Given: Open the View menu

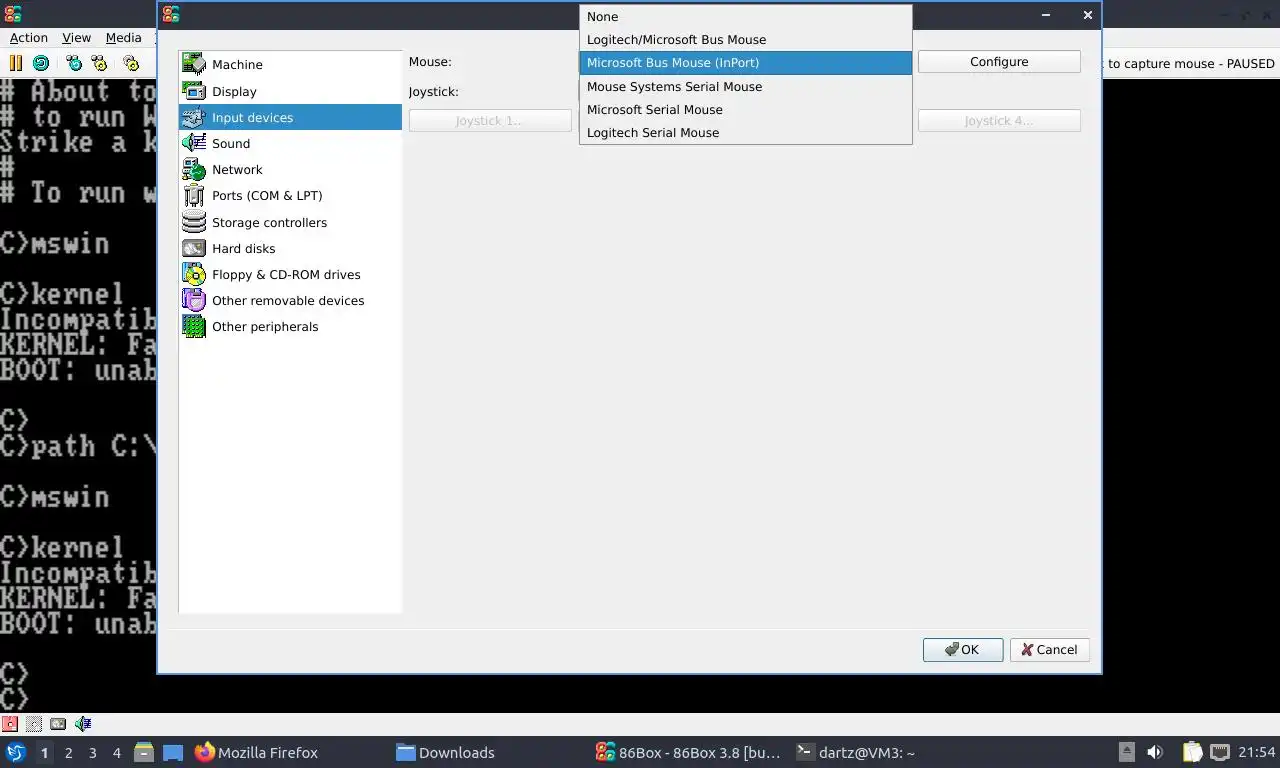Looking at the screenshot, I should point(77,38).
